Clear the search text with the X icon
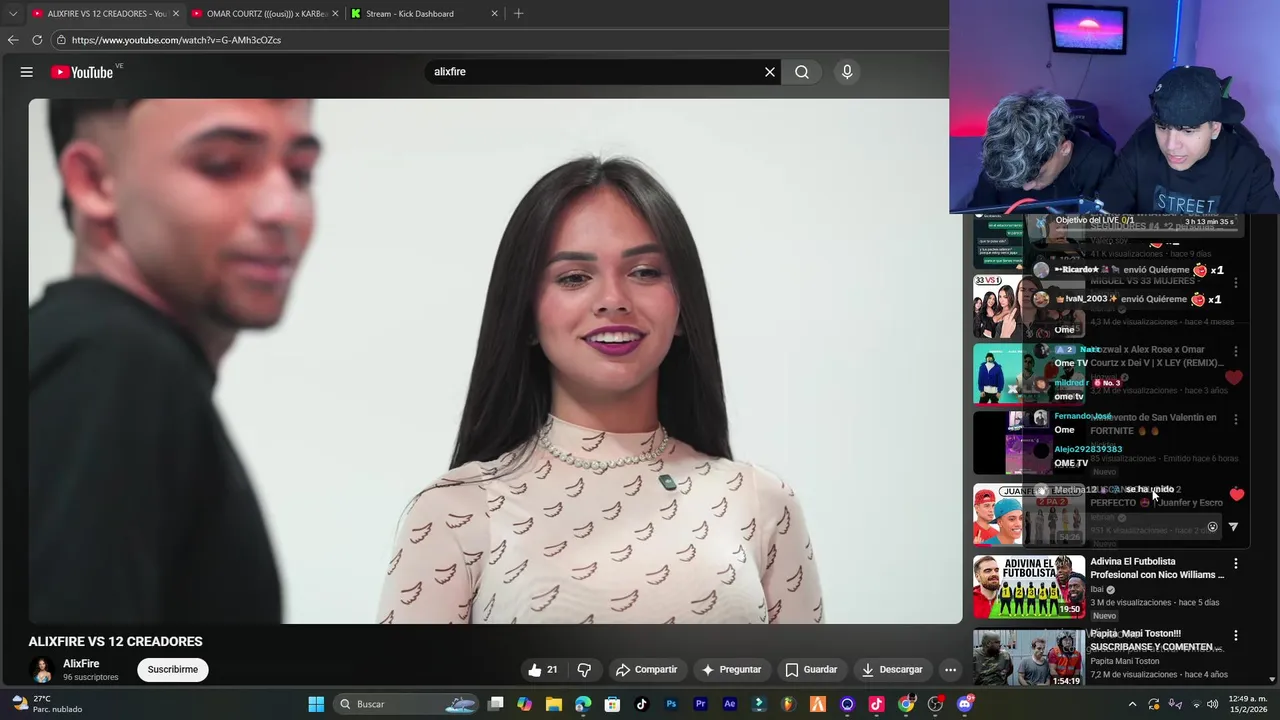 770,72
